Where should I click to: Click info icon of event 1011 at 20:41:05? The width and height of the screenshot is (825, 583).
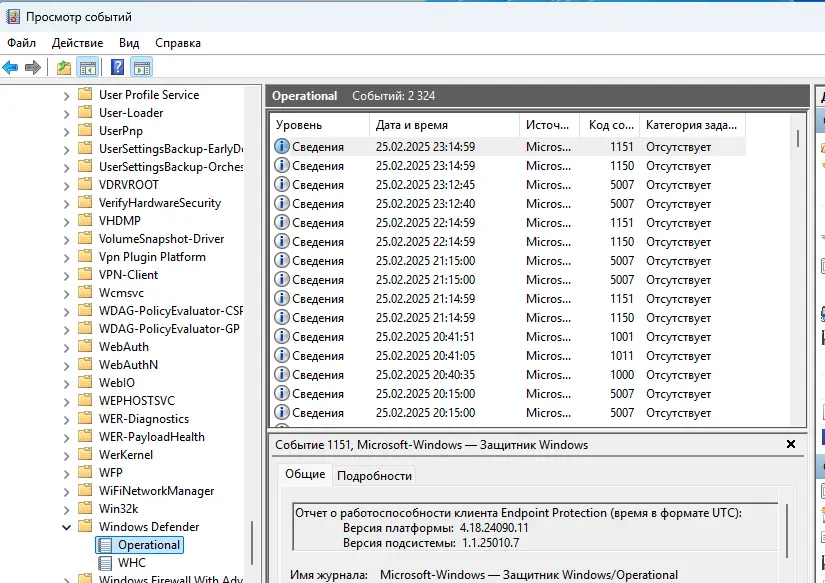coord(282,356)
